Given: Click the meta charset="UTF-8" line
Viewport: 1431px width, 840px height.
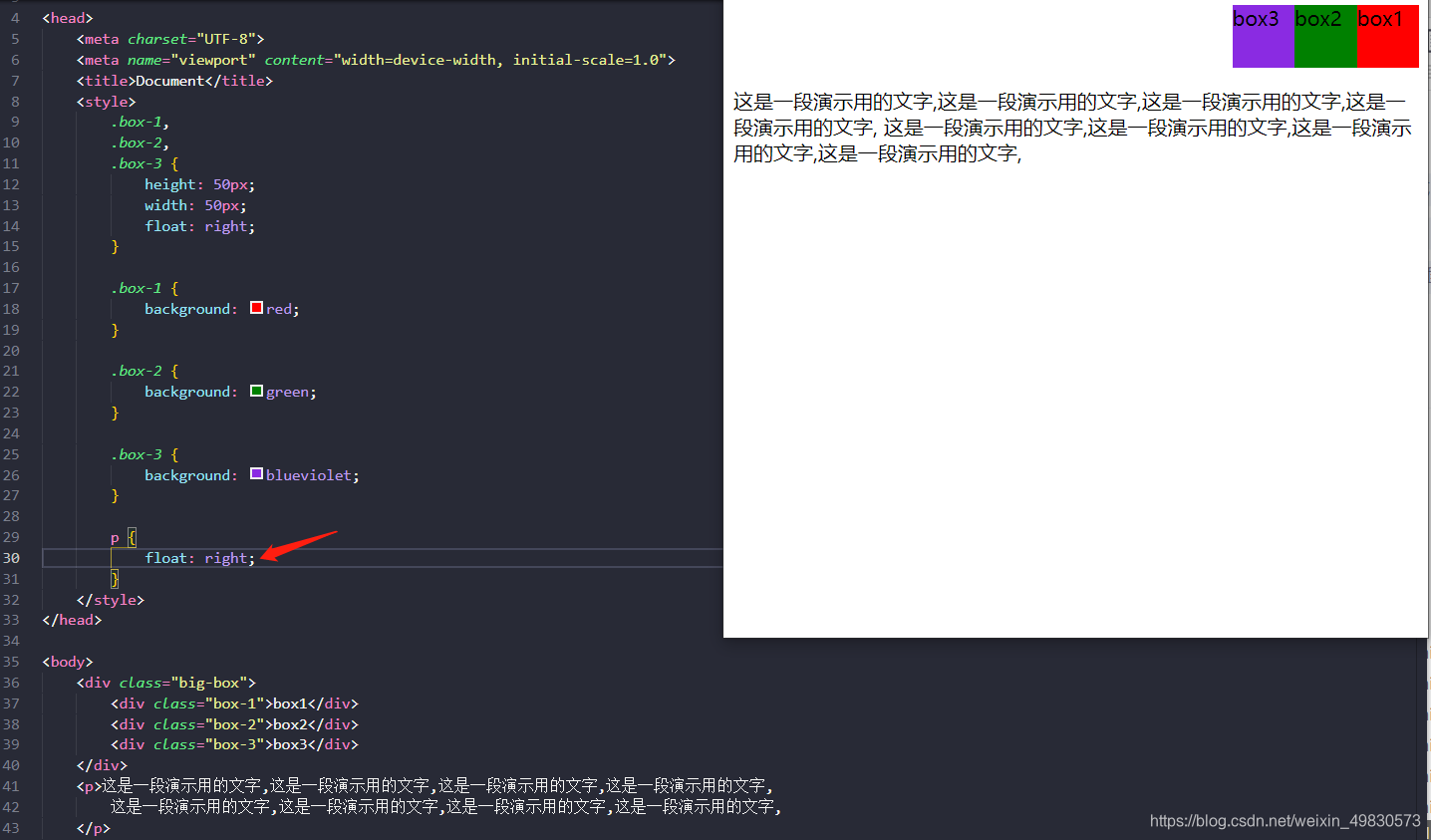Looking at the screenshot, I should [170, 39].
